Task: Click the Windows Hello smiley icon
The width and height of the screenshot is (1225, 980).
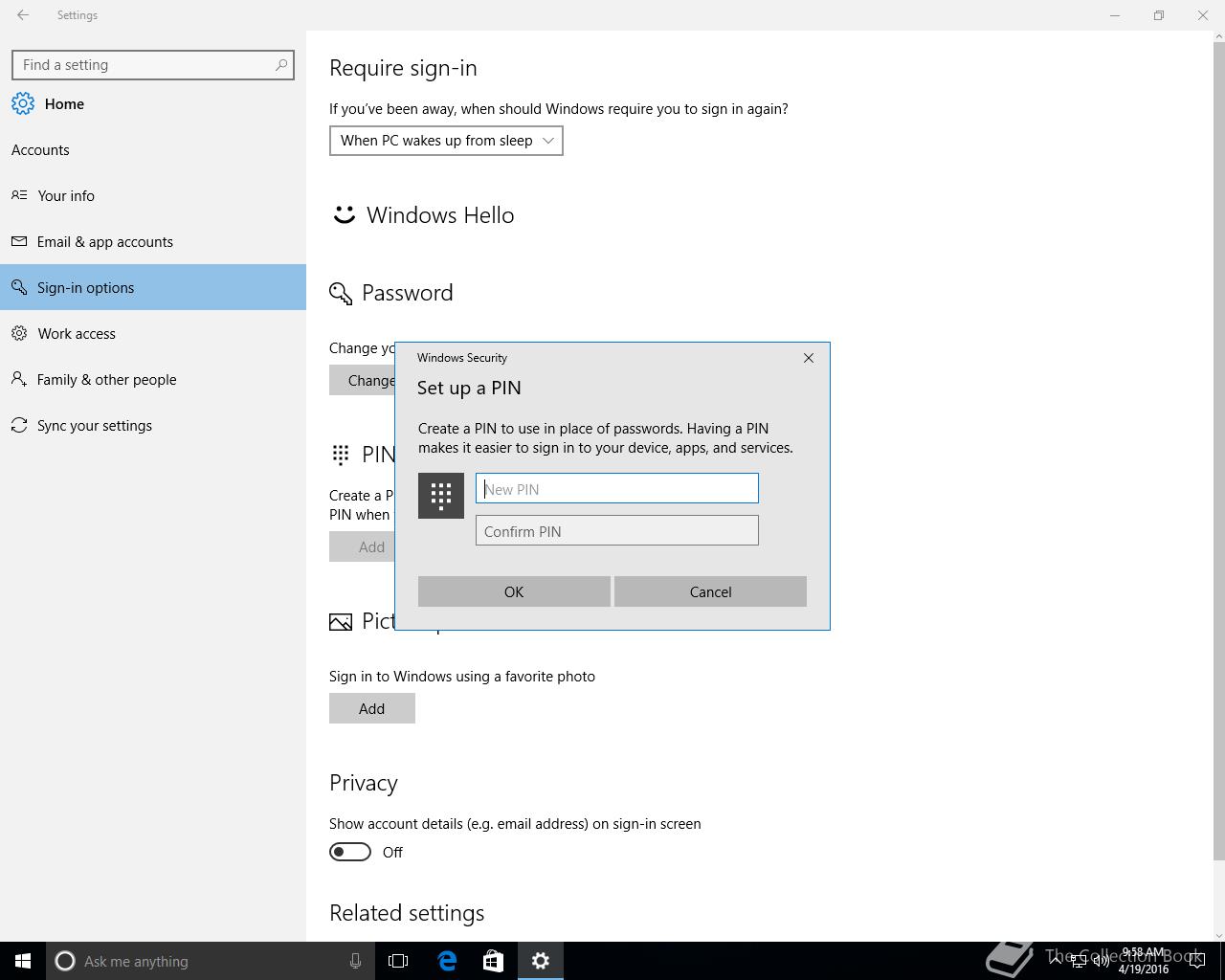Action: pyautogui.click(x=344, y=215)
